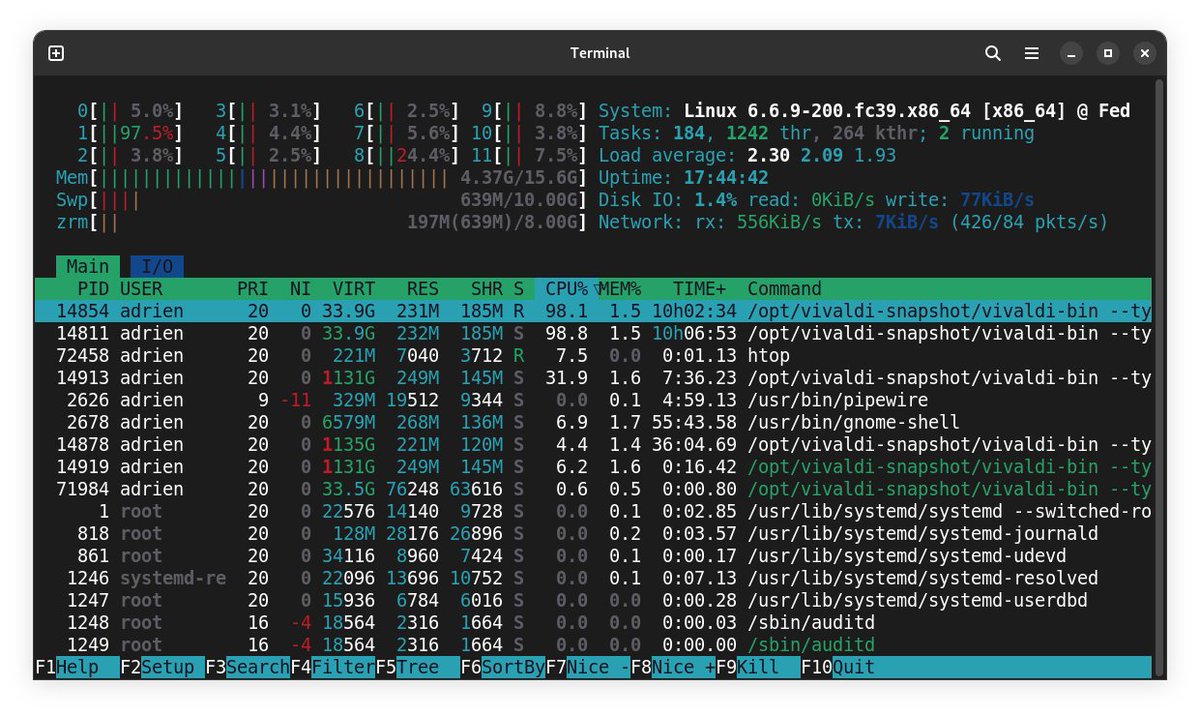Click the Uptime 17:44:42 value
Screen dimensions: 1200x716
(x=726, y=178)
